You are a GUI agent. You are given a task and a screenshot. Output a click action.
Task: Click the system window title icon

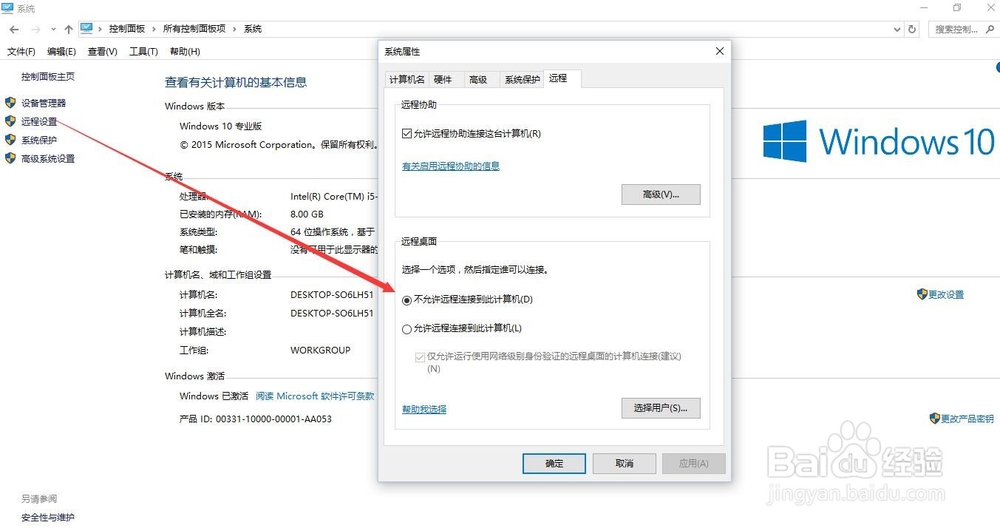click(7, 8)
